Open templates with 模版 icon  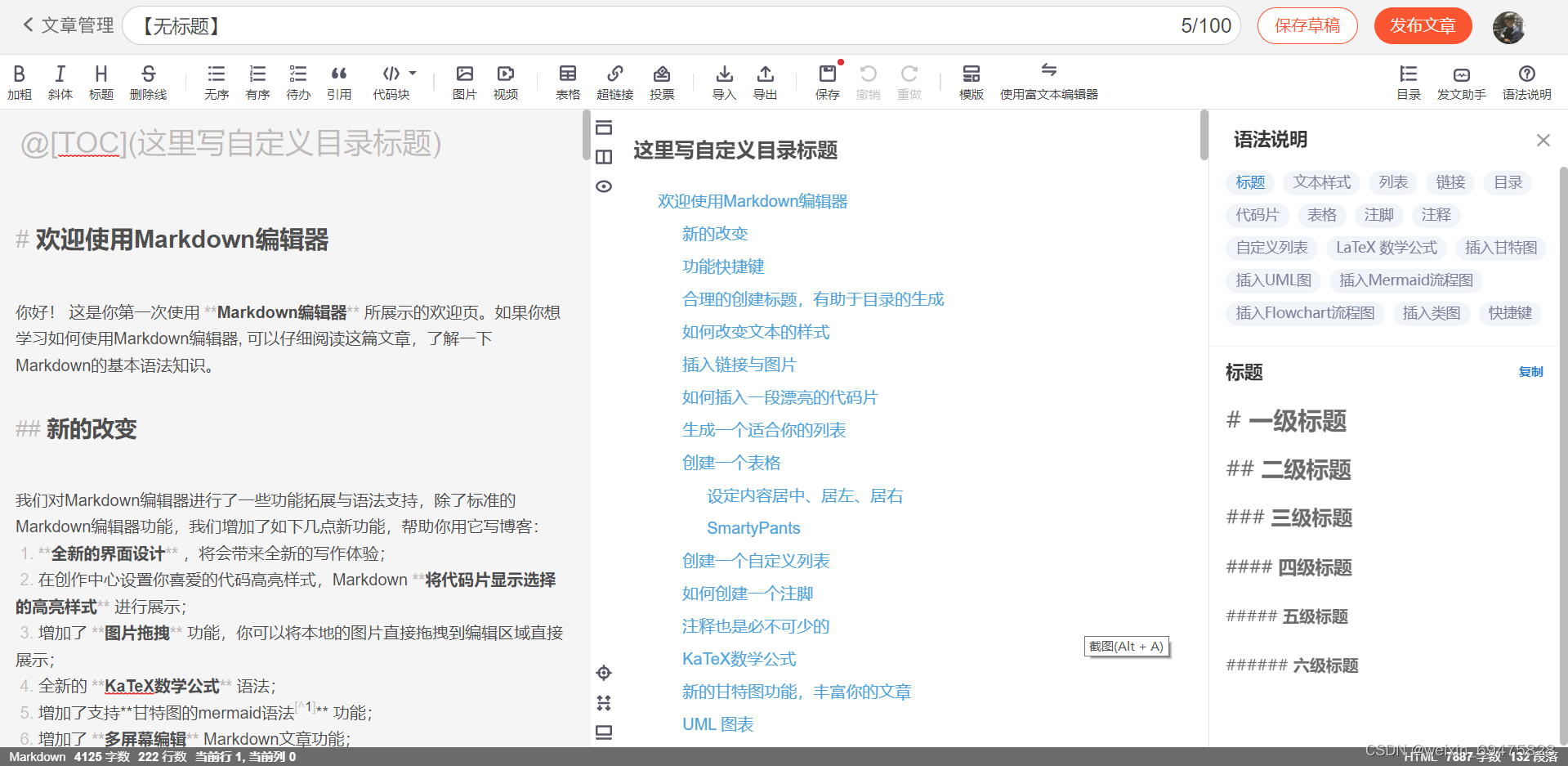pyautogui.click(x=972, y=83)
